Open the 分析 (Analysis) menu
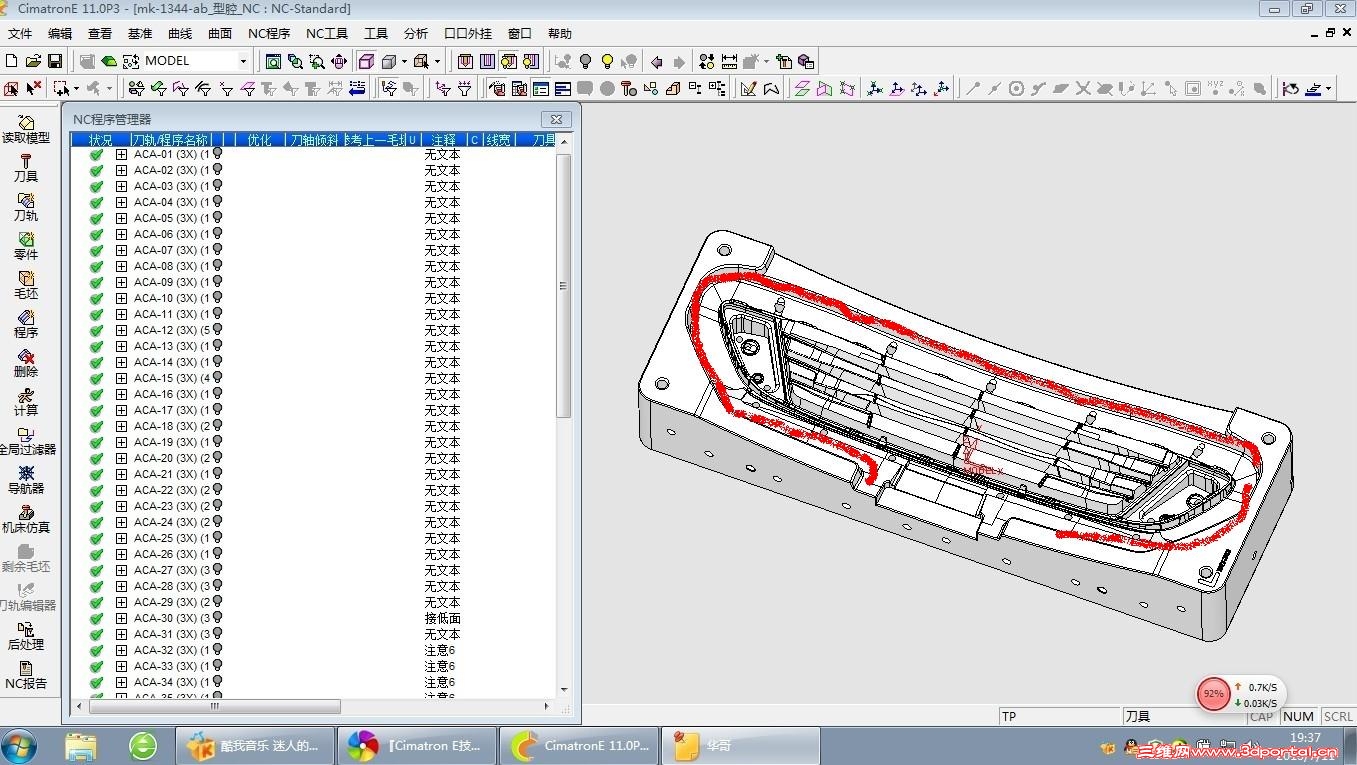1357x765 pixels. [416, 34]
